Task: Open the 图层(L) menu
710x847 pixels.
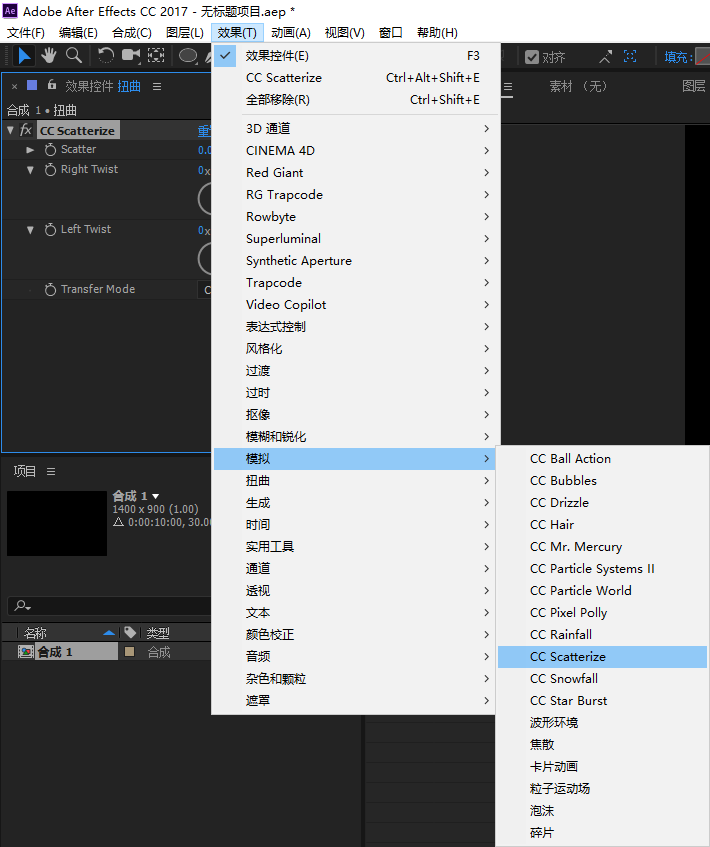Action: 184,33
